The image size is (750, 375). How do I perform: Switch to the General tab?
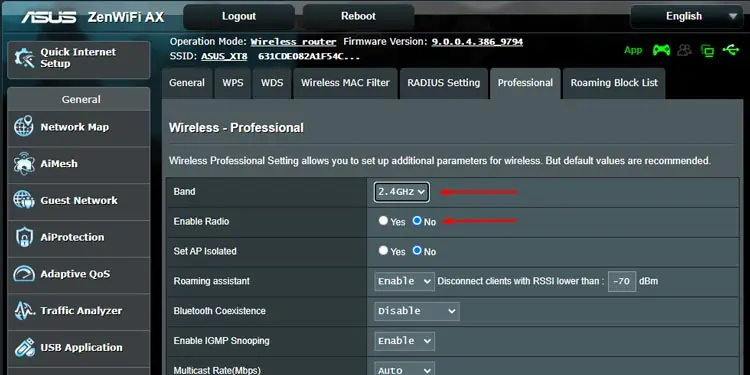[187, 83]
